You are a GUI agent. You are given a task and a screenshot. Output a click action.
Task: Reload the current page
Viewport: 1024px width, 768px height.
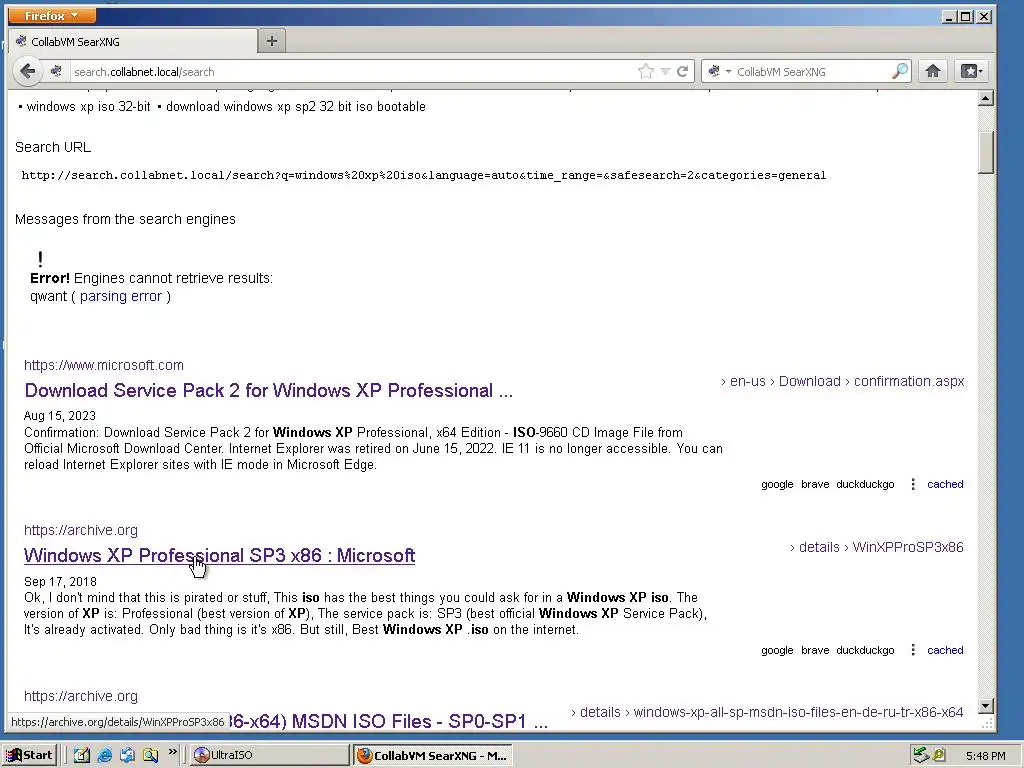[x=682, y=71]
